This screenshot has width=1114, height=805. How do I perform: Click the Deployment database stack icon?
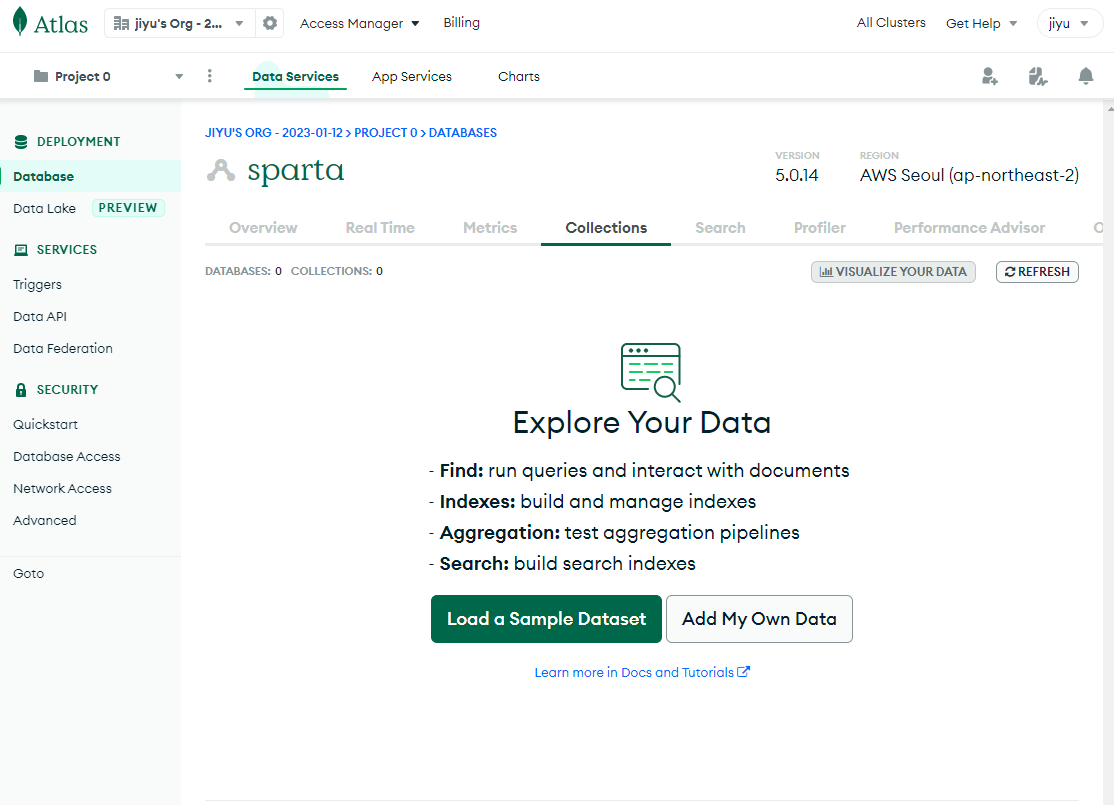[21, 141]
